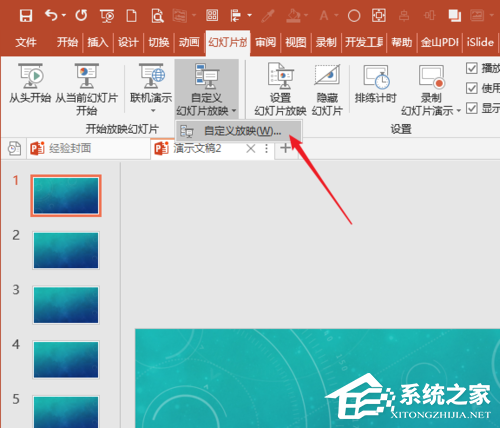Click the three-dot menu on 演示文稿2 tab
The image size is (500, 428).
pos(266,148)
